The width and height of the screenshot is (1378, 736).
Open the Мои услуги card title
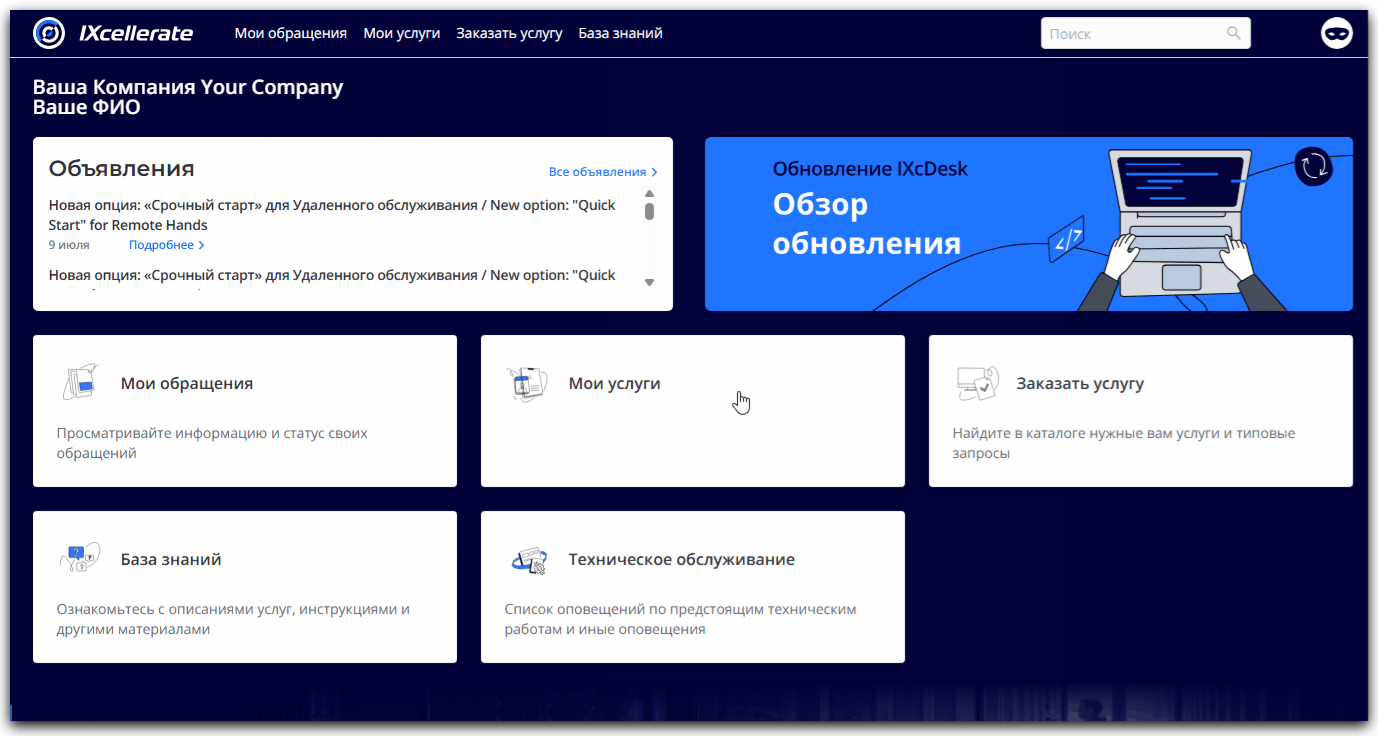coord(615,383)
